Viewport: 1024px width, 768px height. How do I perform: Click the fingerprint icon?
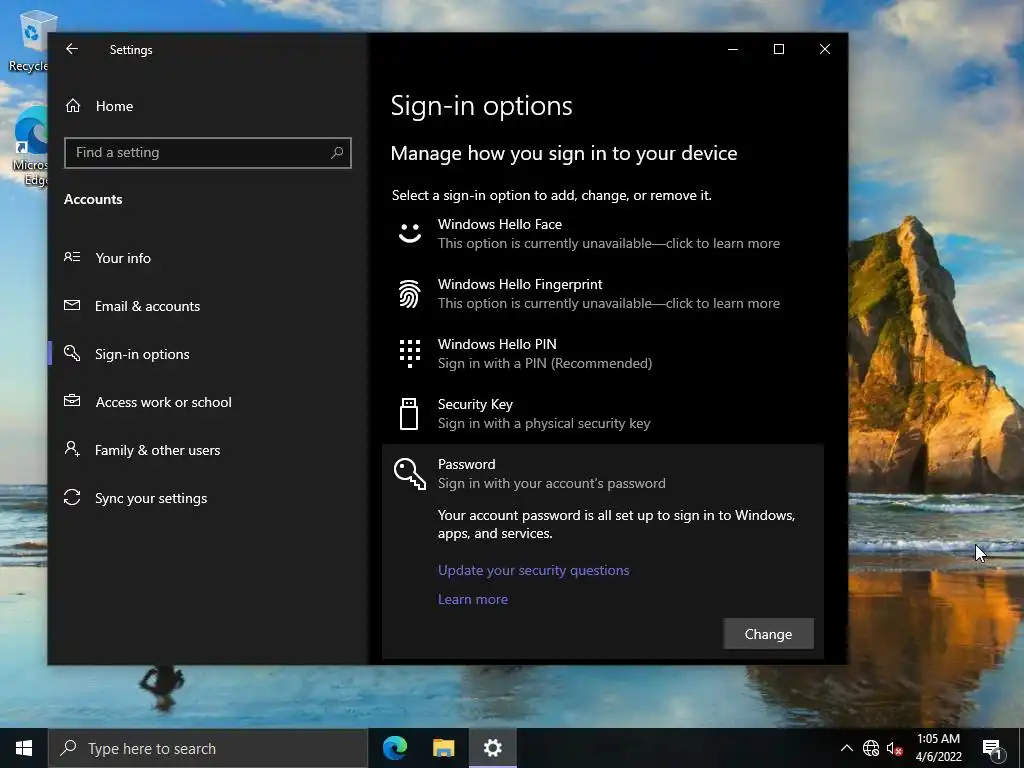pyautogui.click(x=409, y=294)
